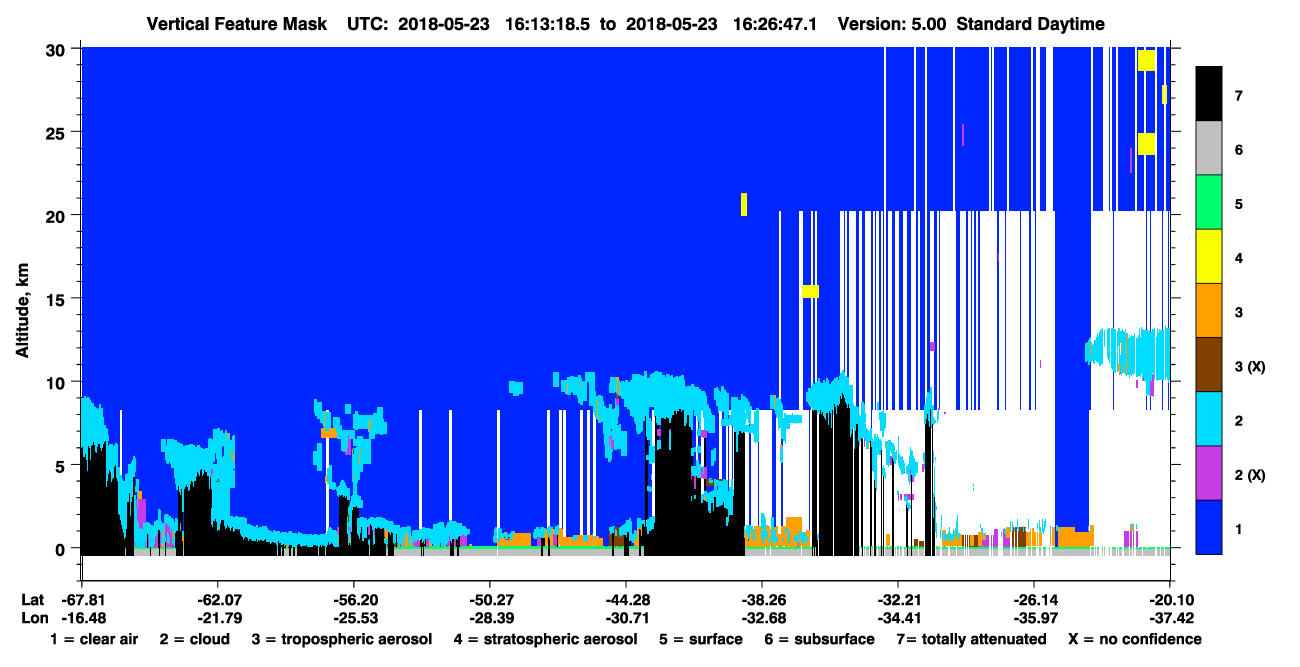Click the purple color bar segment labeled 2 (X)
Viewport: 1300px width, 667px height.
click(x=1209, y=473)
